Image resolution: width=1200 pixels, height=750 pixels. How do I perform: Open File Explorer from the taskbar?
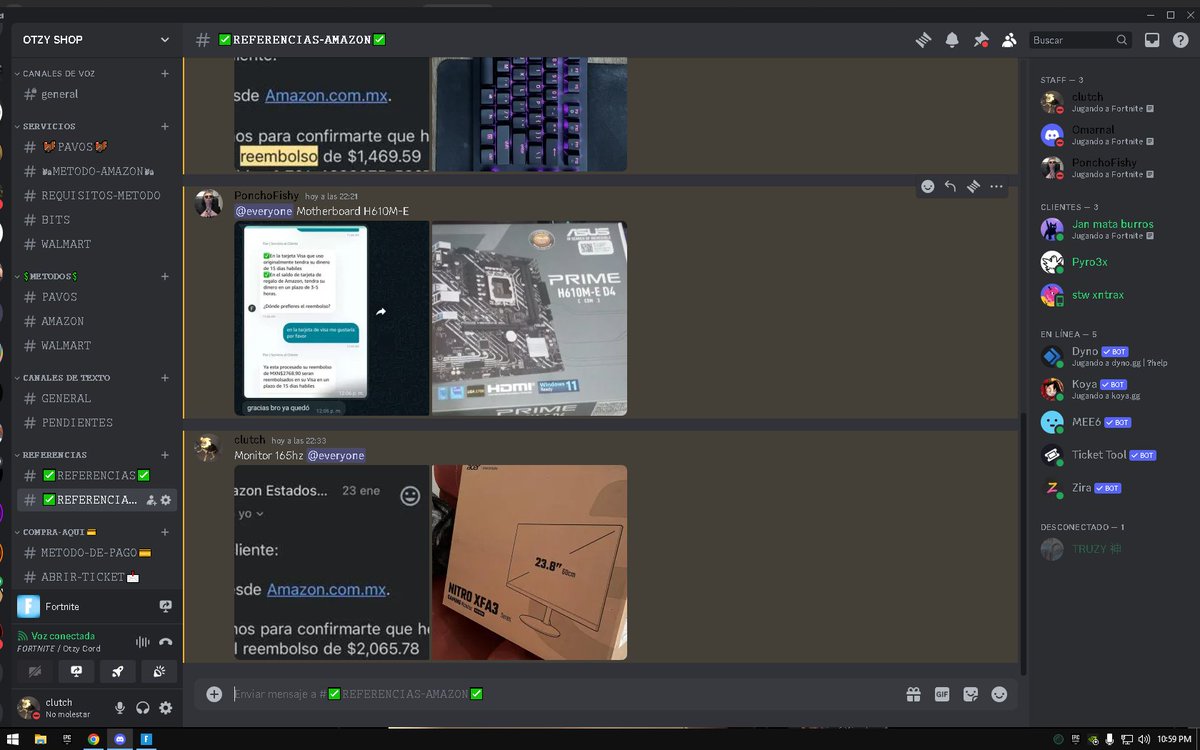click(41, 740)
